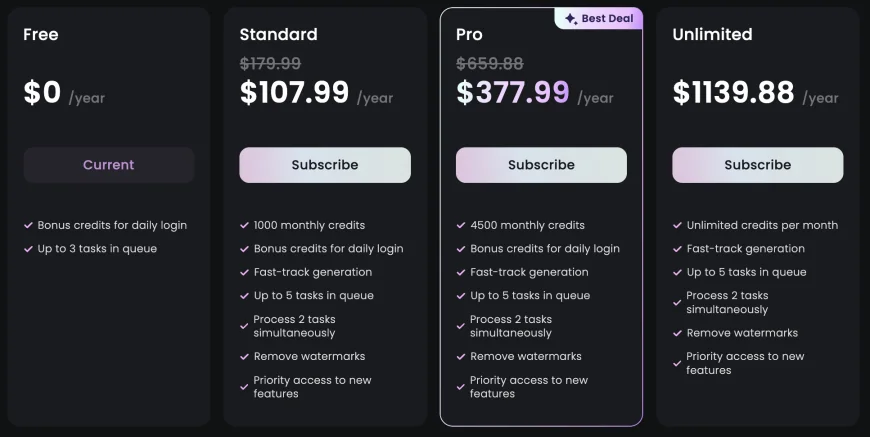Click the Pro plan's Fast-track generation checkmark

coord(461,272)
